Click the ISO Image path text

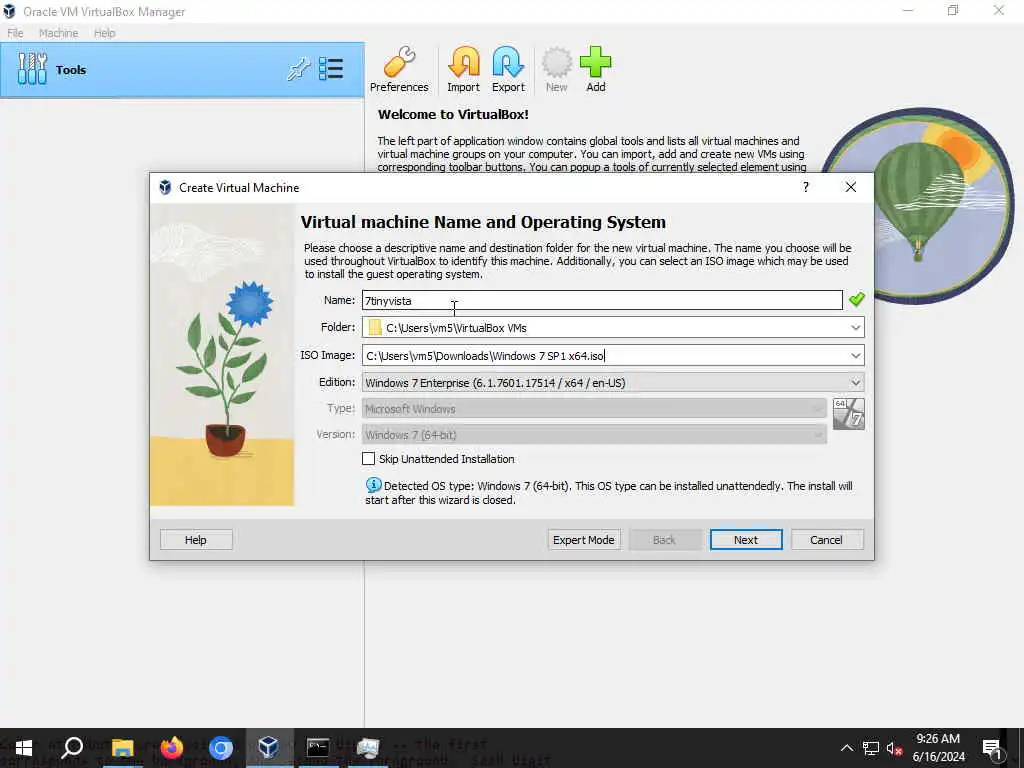click(x=485, y=356)
